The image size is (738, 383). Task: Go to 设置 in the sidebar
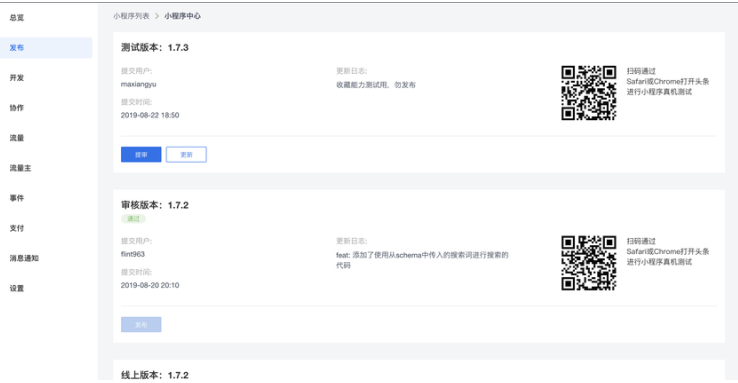17,288
